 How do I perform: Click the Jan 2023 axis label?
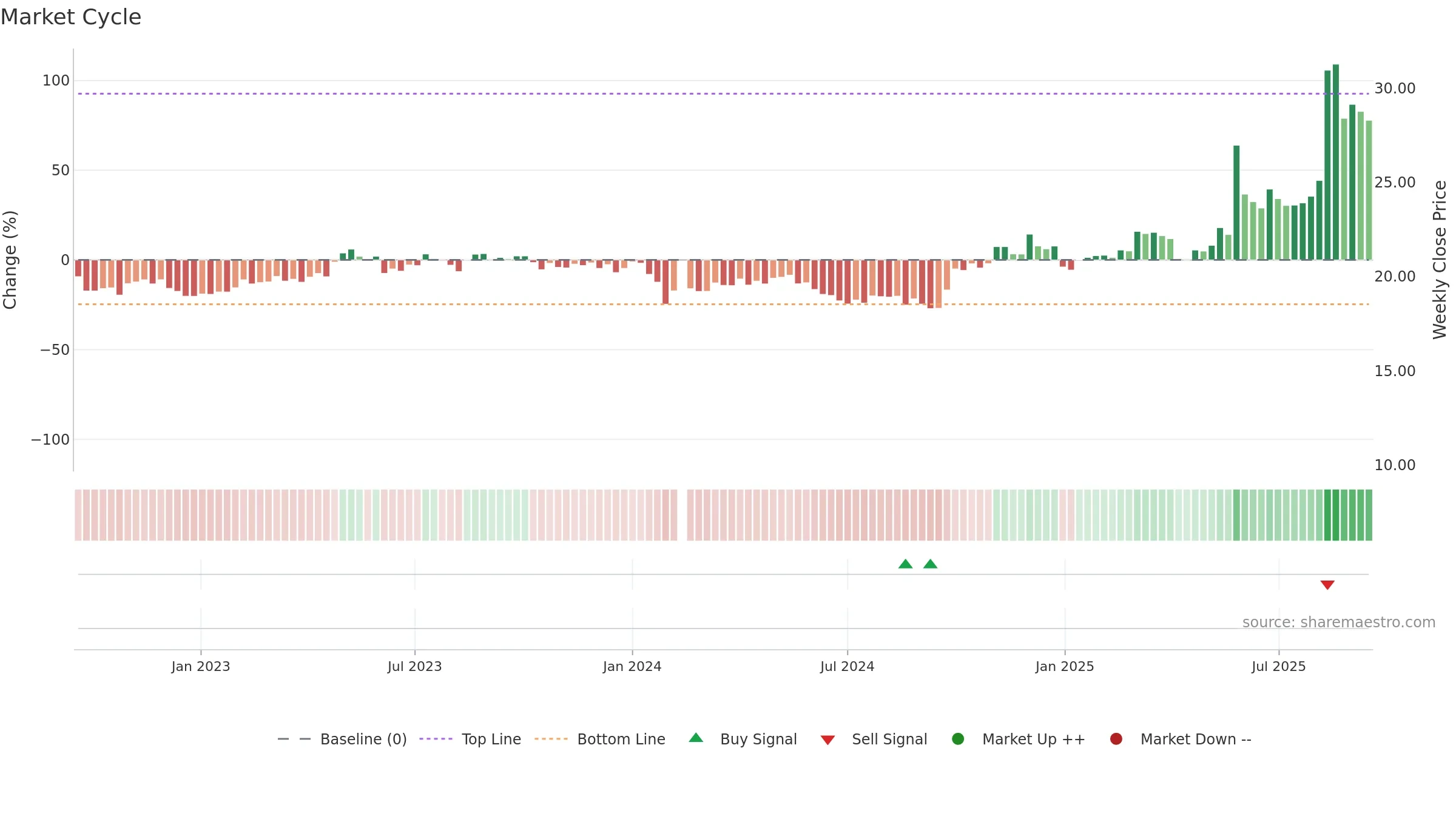(201, 667)
